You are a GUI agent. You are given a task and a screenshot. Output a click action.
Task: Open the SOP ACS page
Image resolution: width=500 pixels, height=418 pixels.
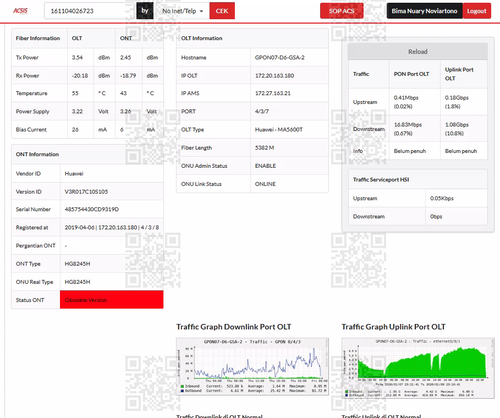(x=342, y=11)
